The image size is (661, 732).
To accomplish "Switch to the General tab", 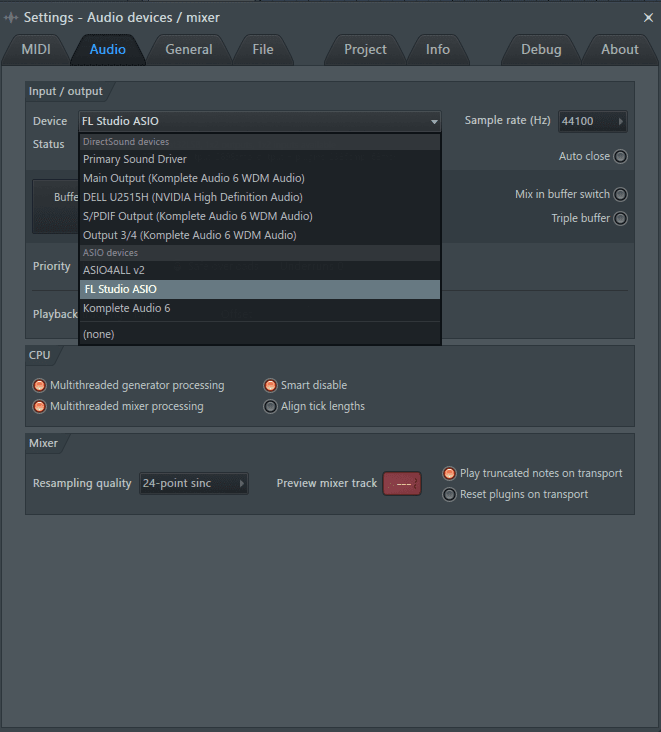I will tap(189, 49).
